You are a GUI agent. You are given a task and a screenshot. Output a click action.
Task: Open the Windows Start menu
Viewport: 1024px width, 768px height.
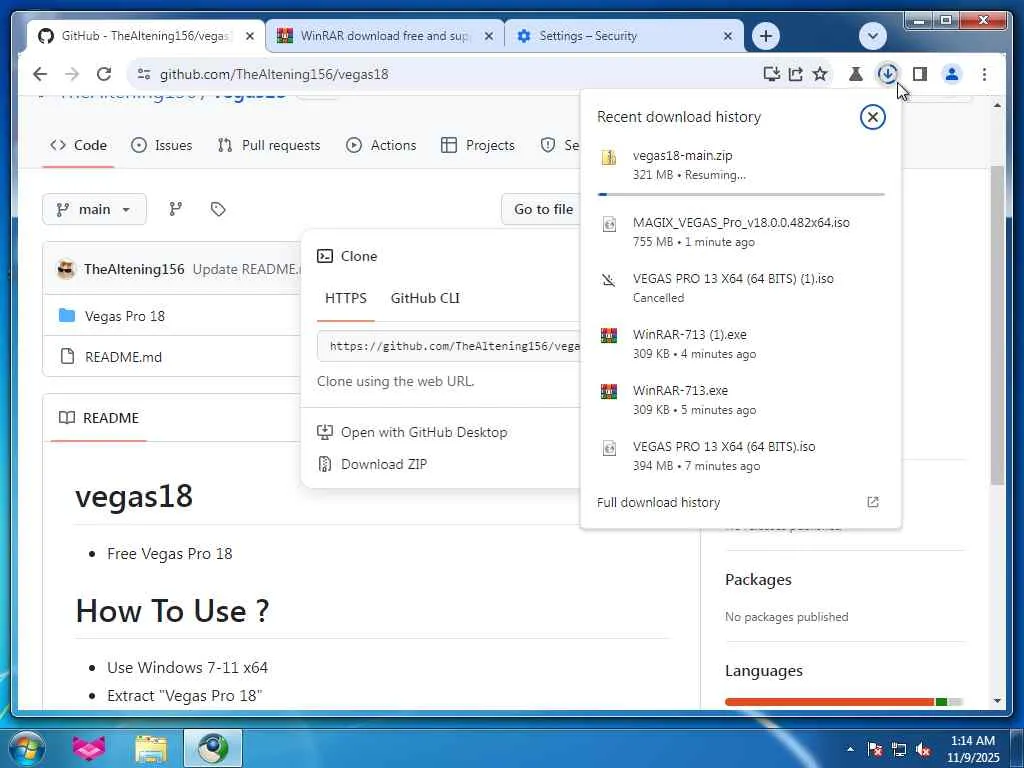pyautogui.click(x=27, y=748)
